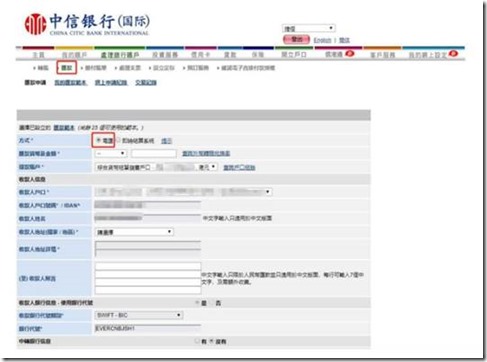The height and width of the screenshot is (362, 487).
Task: Select the 處理支票 submenu item
Action: pos(130,68)
